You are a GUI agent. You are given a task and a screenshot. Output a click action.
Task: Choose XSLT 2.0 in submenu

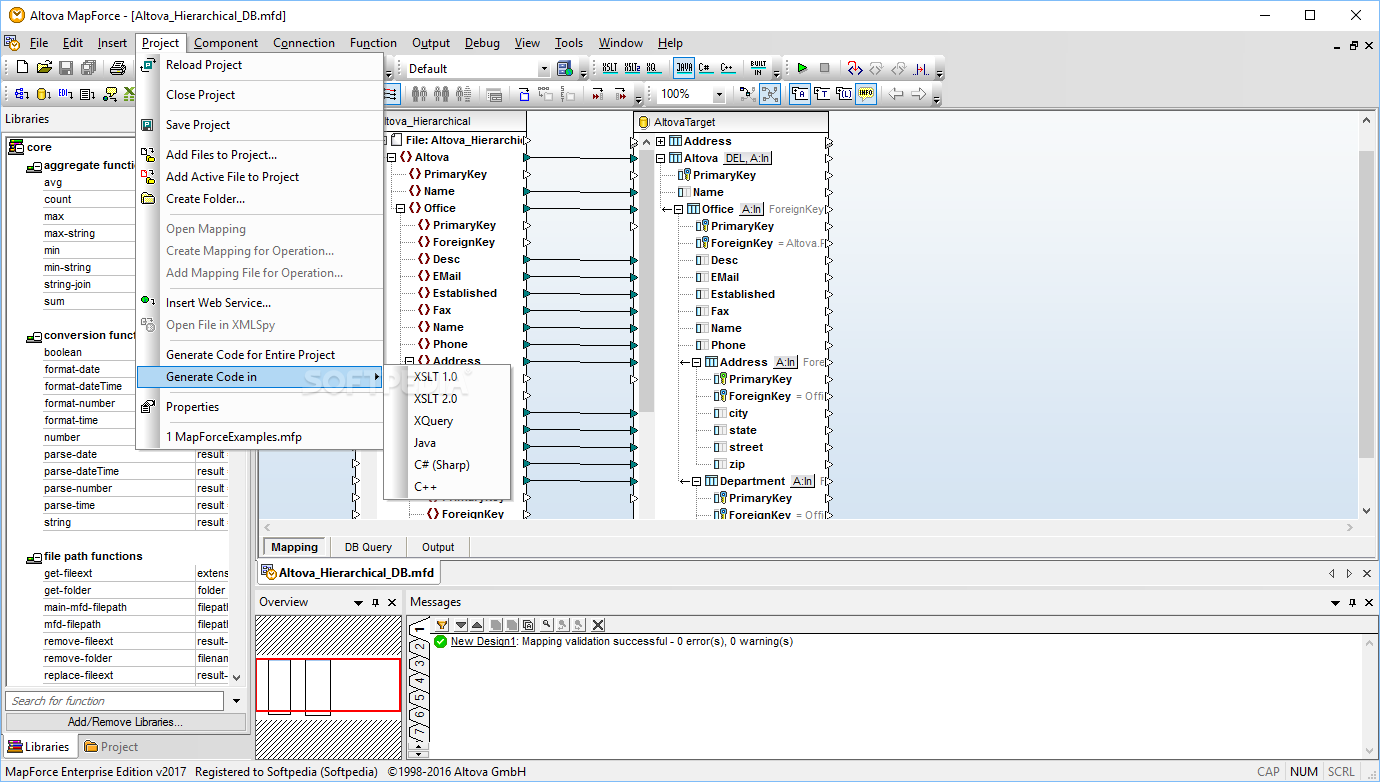pos(435,399)
